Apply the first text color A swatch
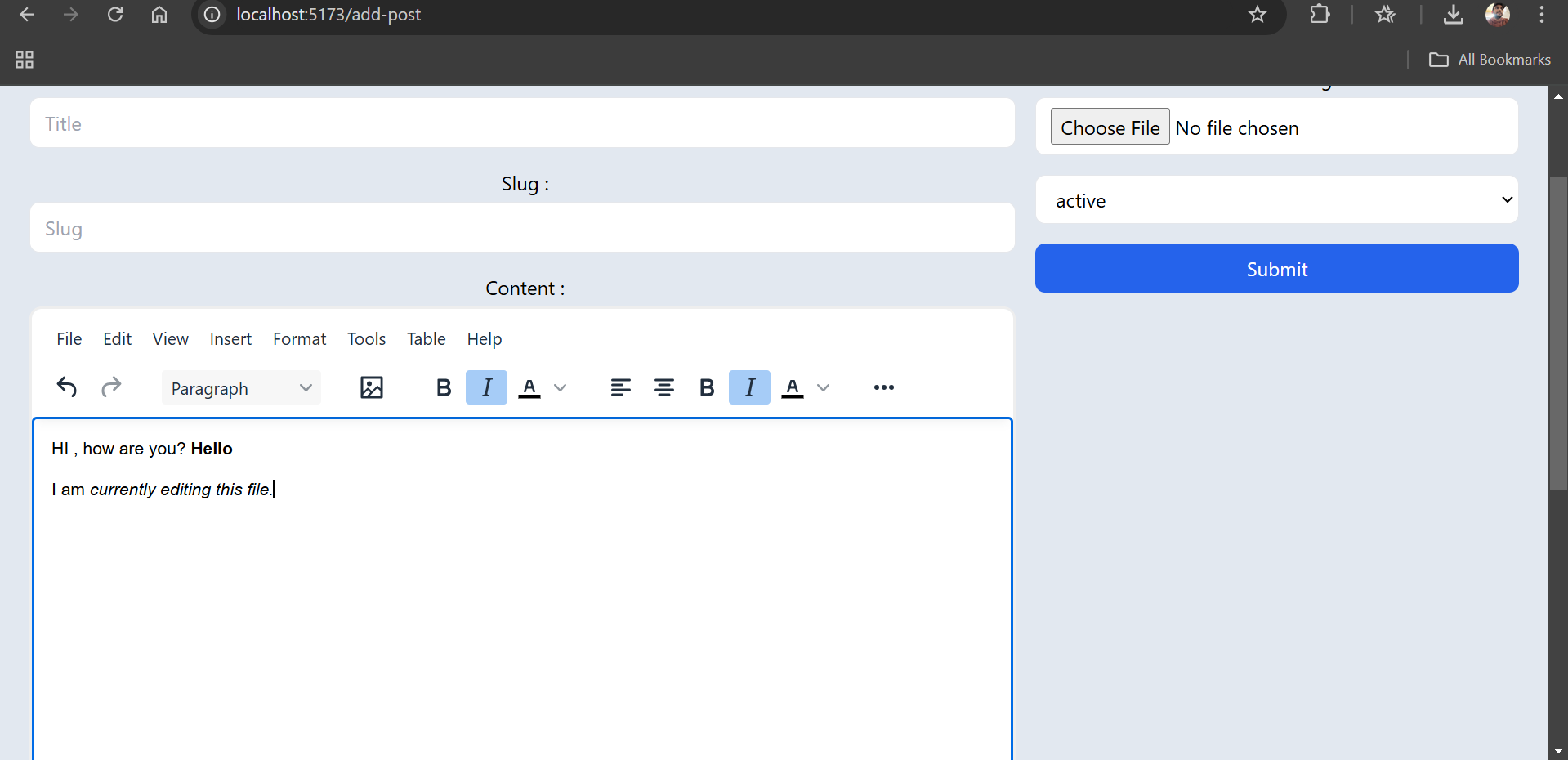 coord(529,387)
